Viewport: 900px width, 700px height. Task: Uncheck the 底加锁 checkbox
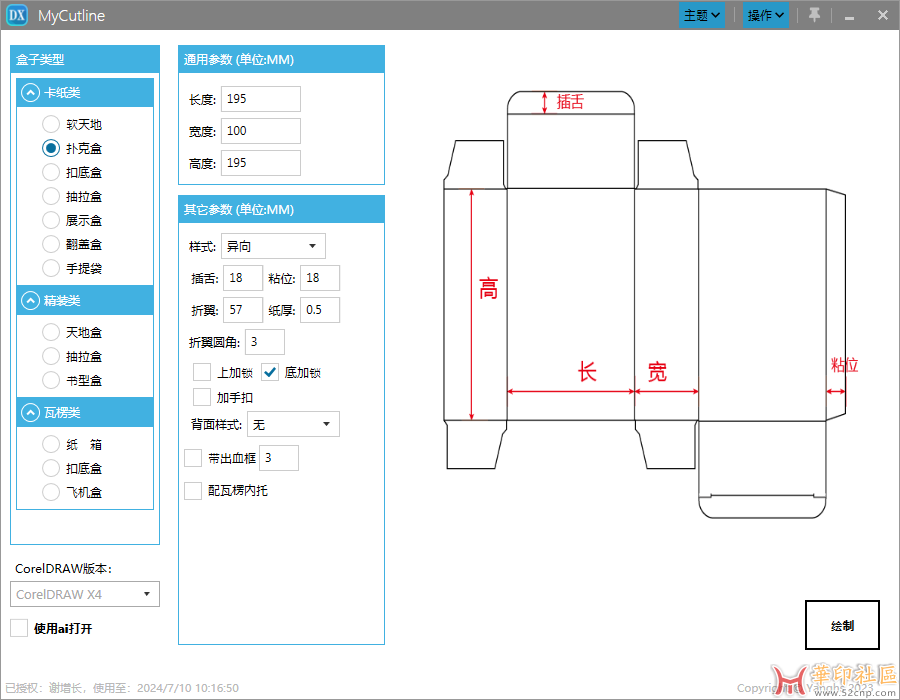pos(270,373)
